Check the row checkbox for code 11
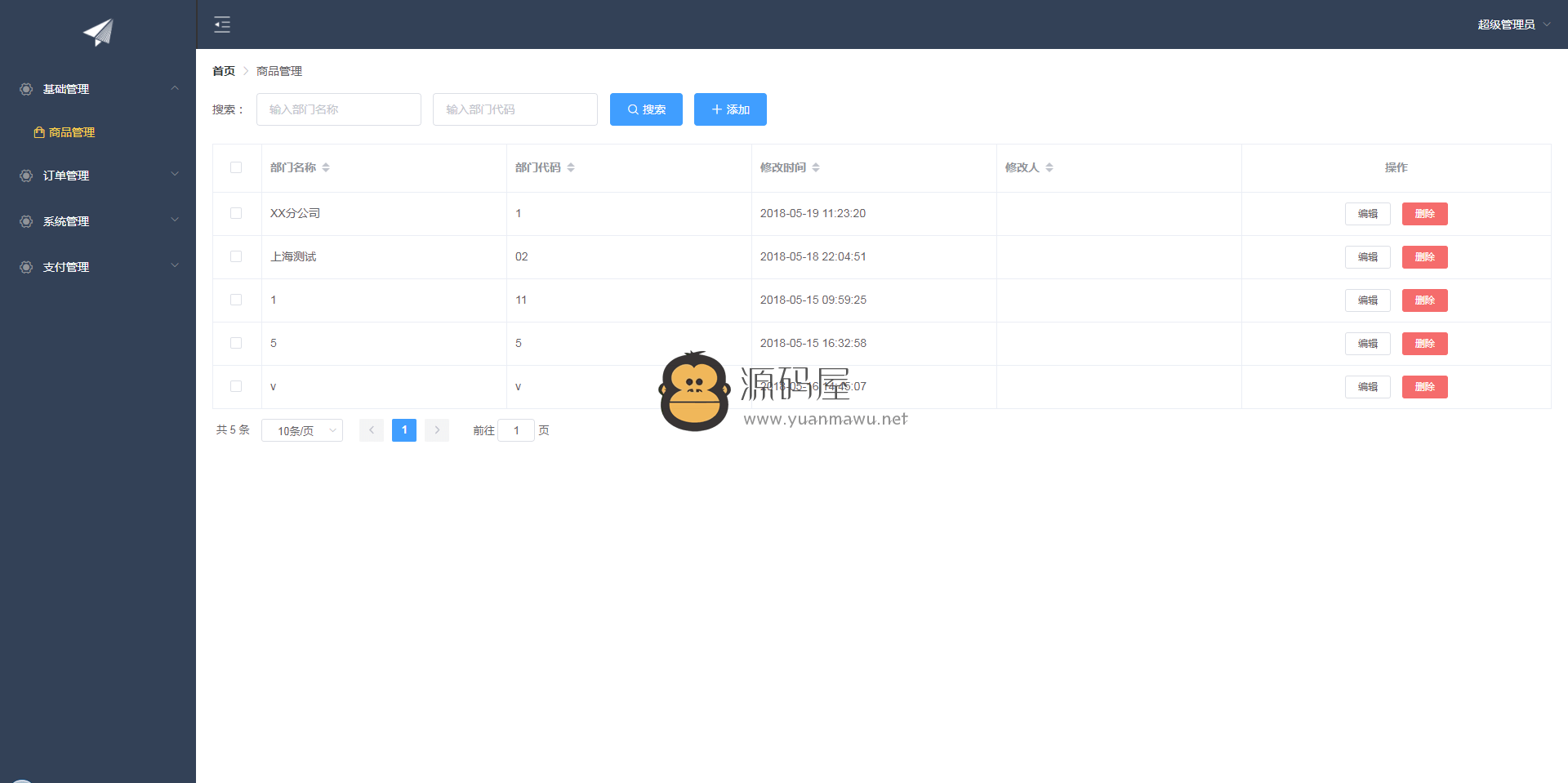1568x783 pixels. point(236,300)
